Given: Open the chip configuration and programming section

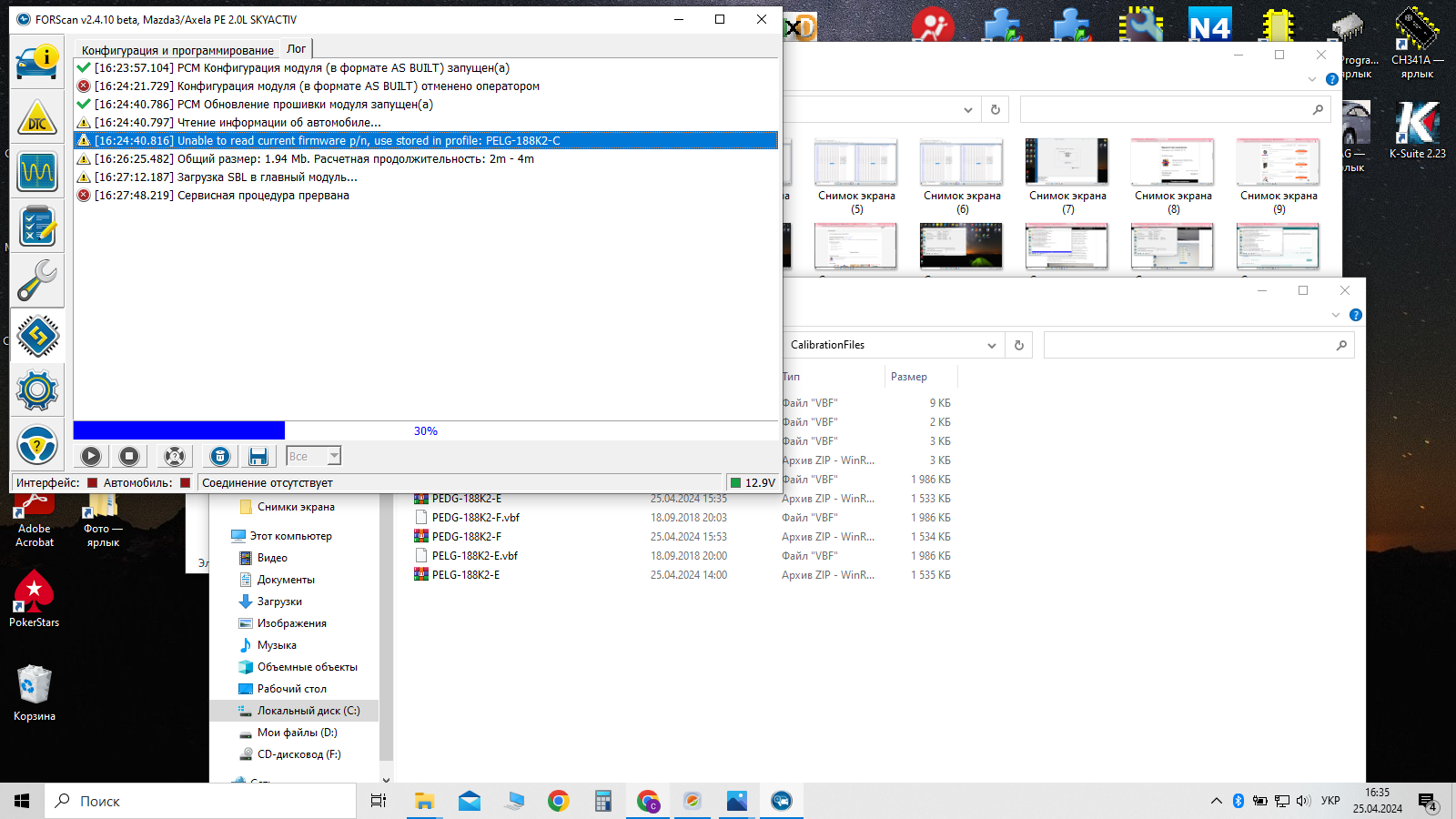Looking at the screenshot, I should (37, 336).
